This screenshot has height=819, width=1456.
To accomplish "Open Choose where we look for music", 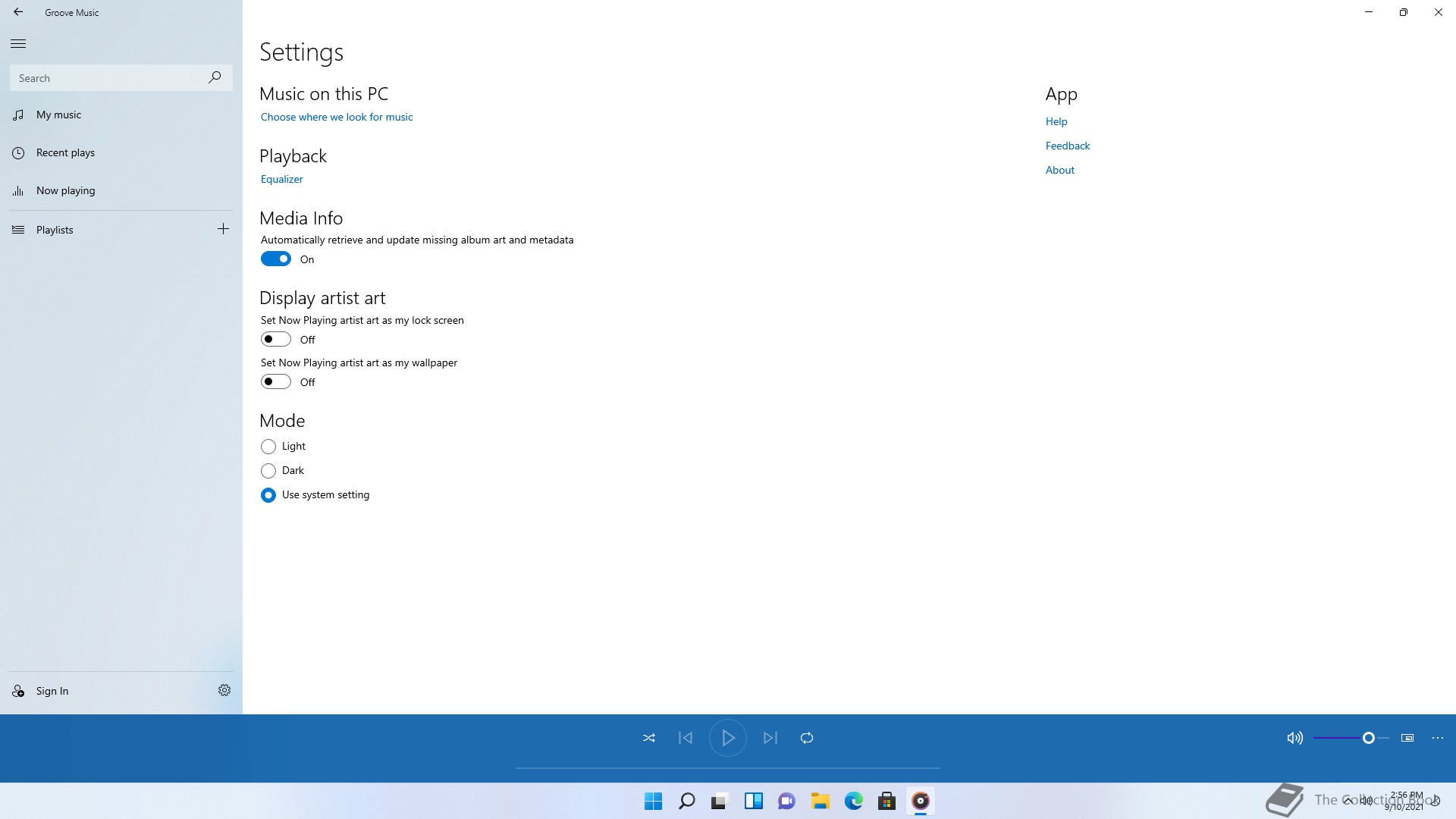I will click(337, 117).
